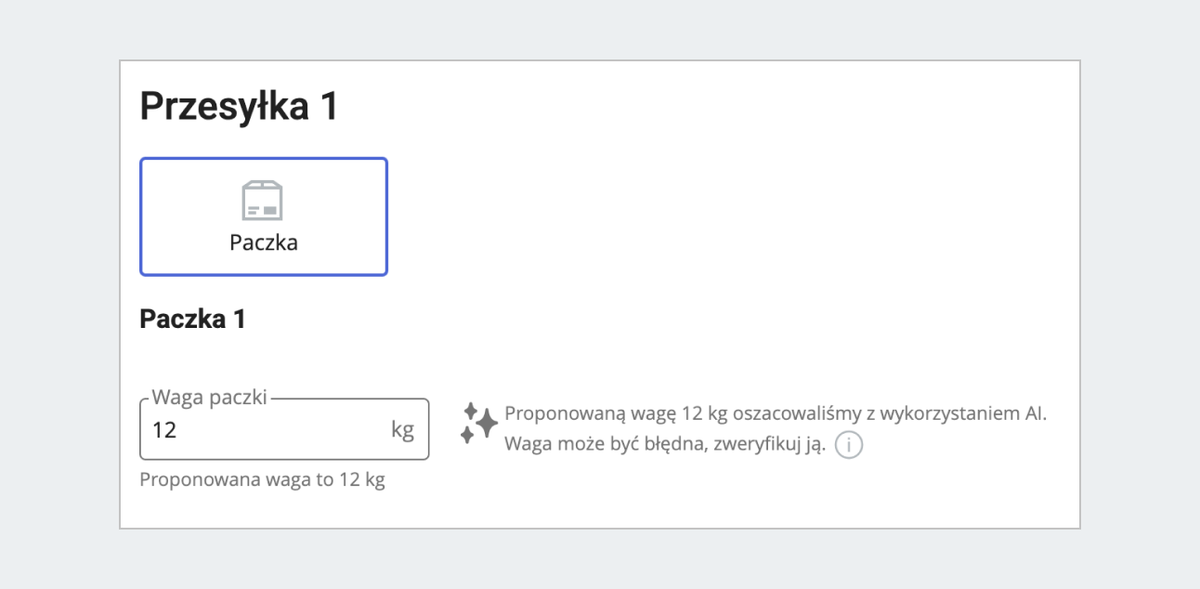This screenshot has width=1200, height=589.
Task: Click the "Przesyłka 1" heading
Action: [239, 106]
